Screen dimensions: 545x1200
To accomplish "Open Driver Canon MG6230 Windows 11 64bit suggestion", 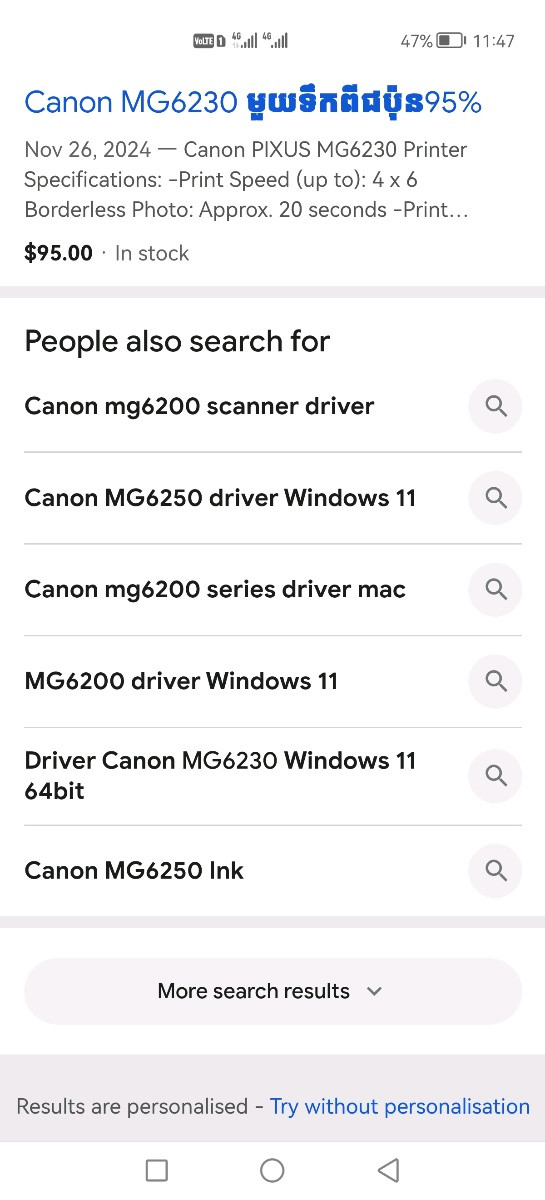I will (220, 775).
